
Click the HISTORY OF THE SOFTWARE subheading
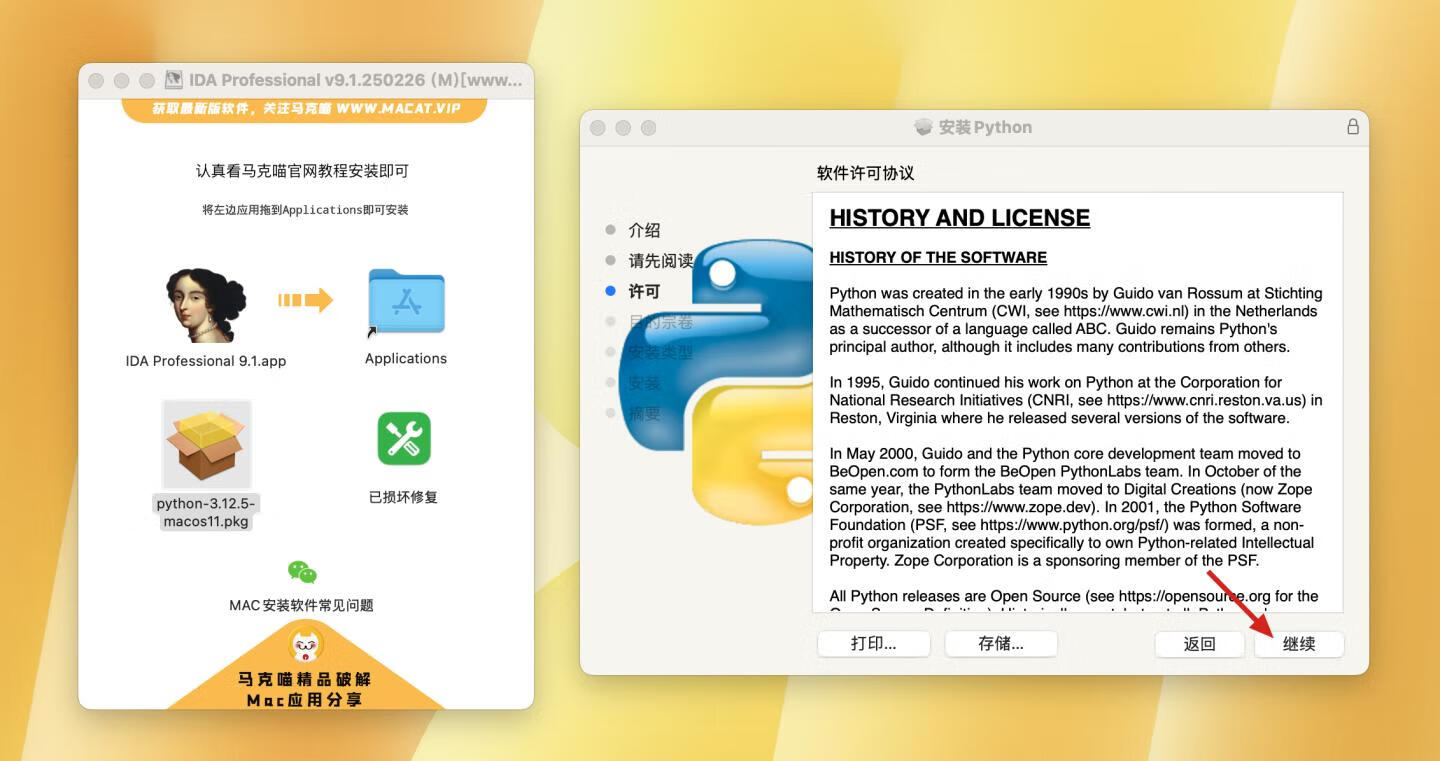tap(938, 257)
